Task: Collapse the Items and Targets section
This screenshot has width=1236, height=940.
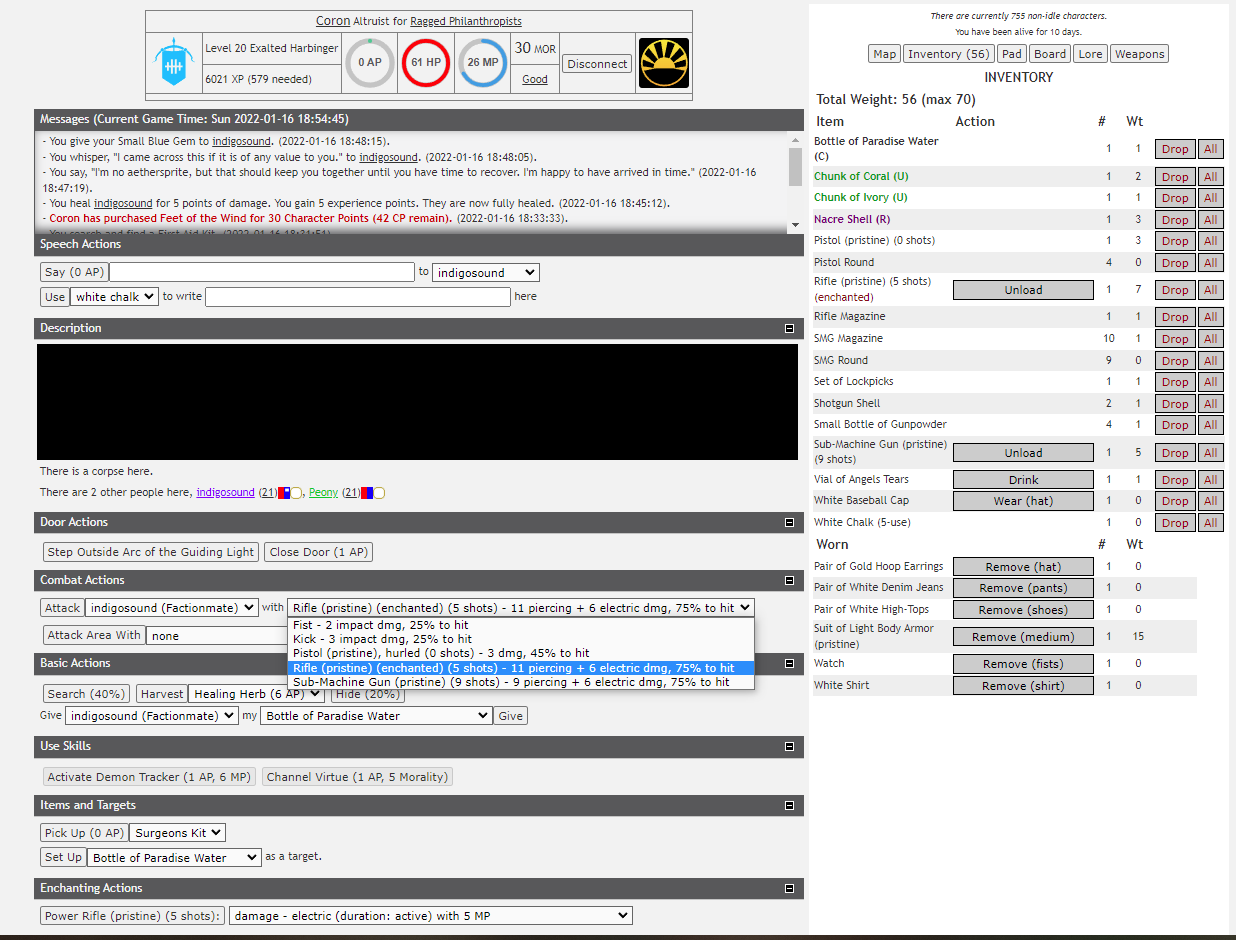Action: [x=789, y=805]
